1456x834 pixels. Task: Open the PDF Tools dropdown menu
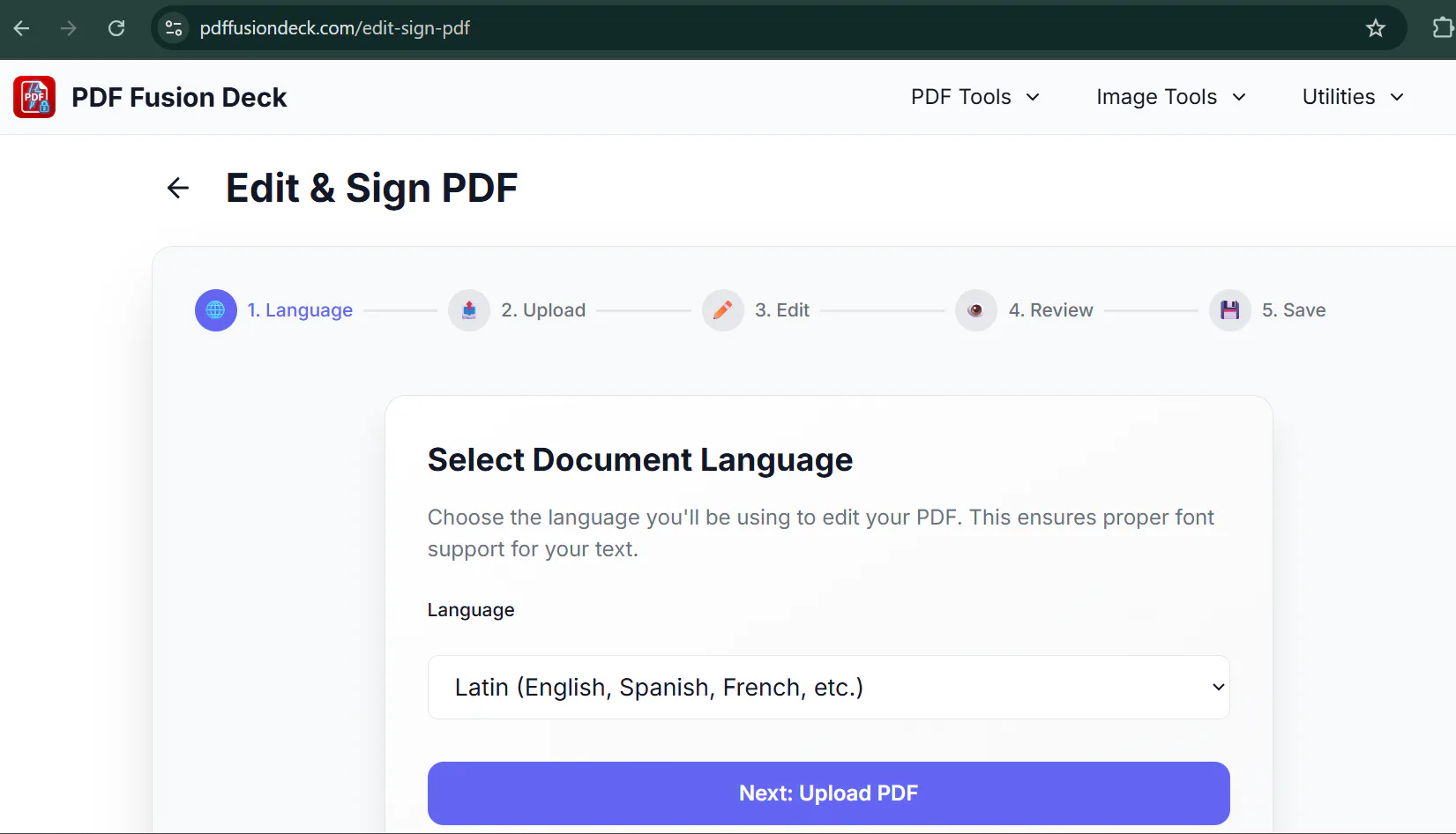[x=975, y=97]
